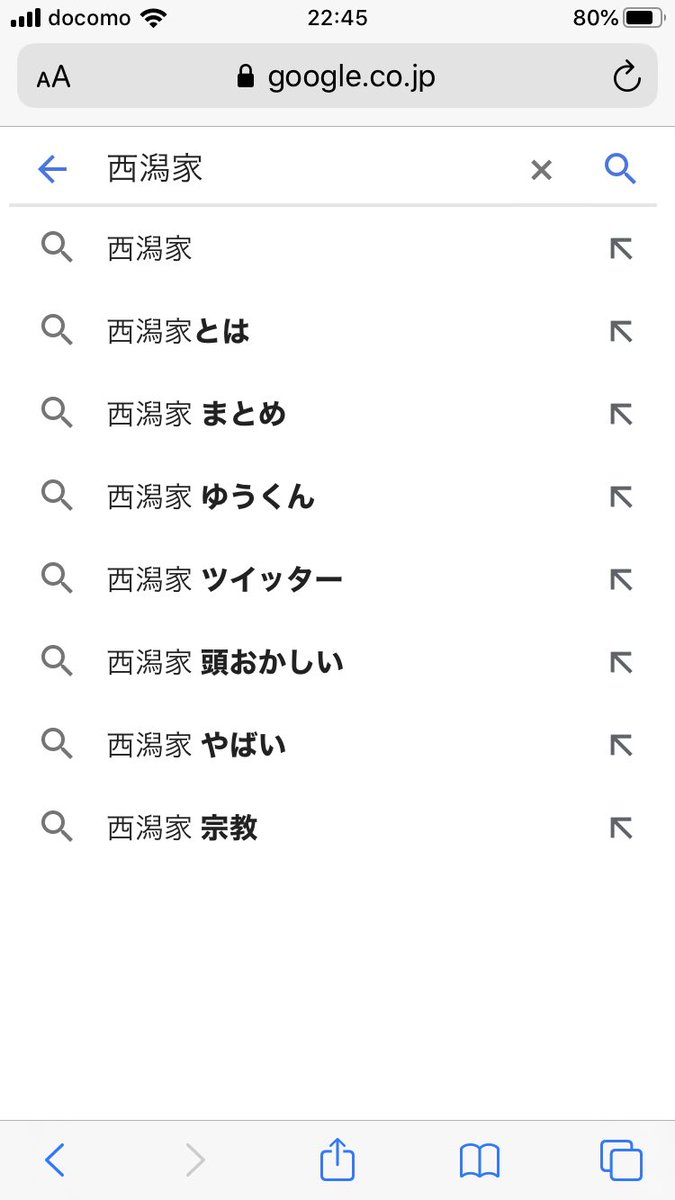Tap the google.co.jp address bar
The height and width of the screenshot is (1200, 675).
(x=337, y=76)
